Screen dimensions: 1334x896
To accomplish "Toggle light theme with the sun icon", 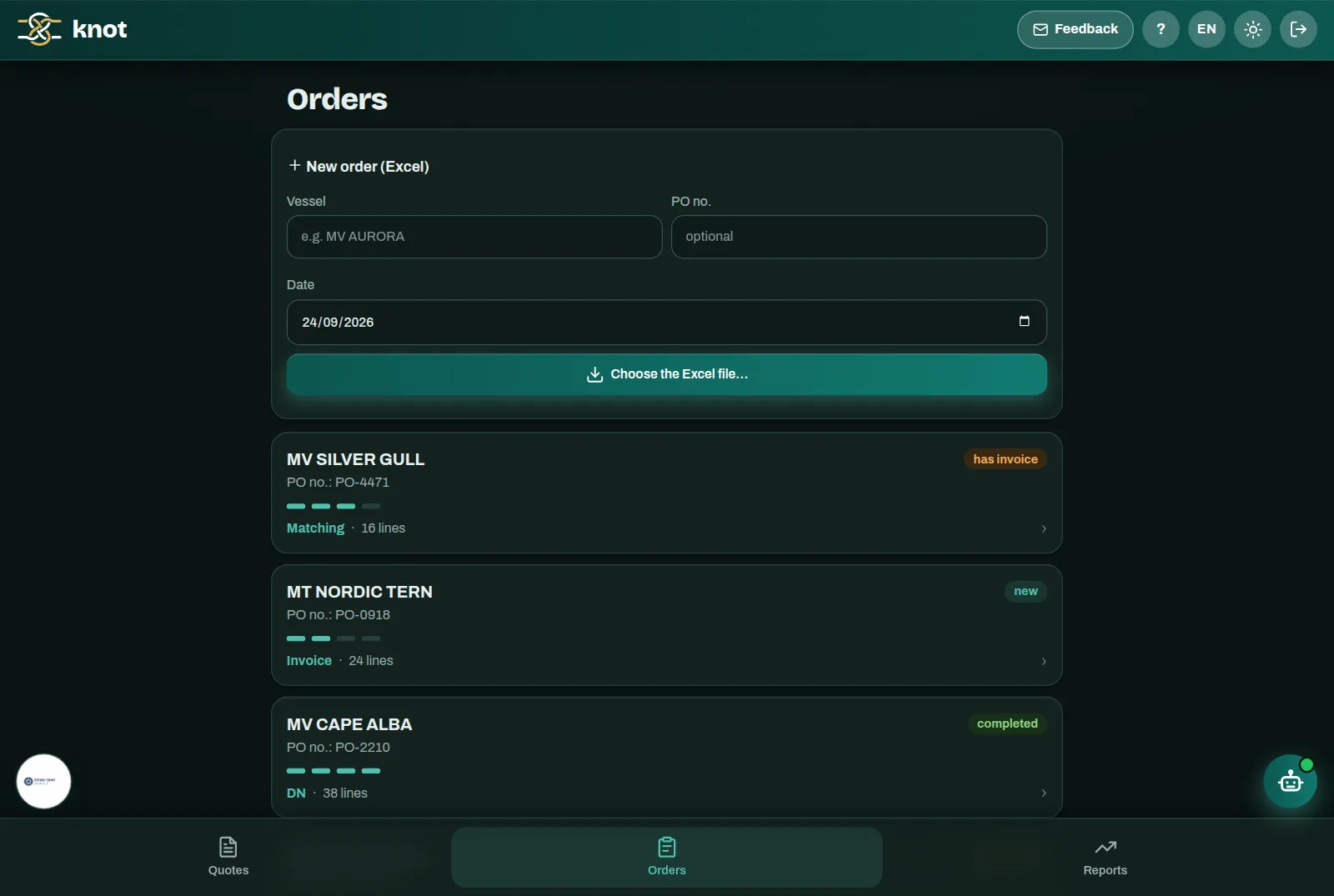I will pos(1252,29).
